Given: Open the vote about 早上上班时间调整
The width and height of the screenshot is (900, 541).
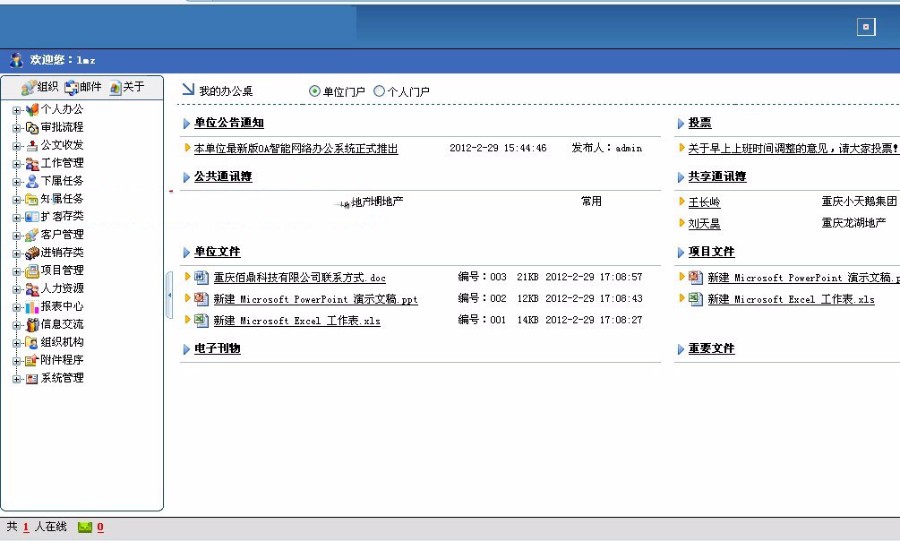Looking at the screenshot, I should 793,149.
